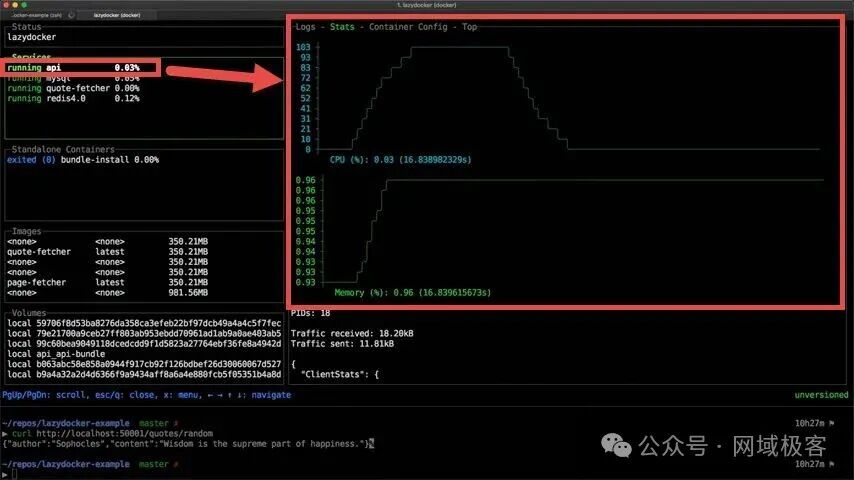Open the Container Config tab
Viewport: 854px width, 480px height.
click(408, 27)
